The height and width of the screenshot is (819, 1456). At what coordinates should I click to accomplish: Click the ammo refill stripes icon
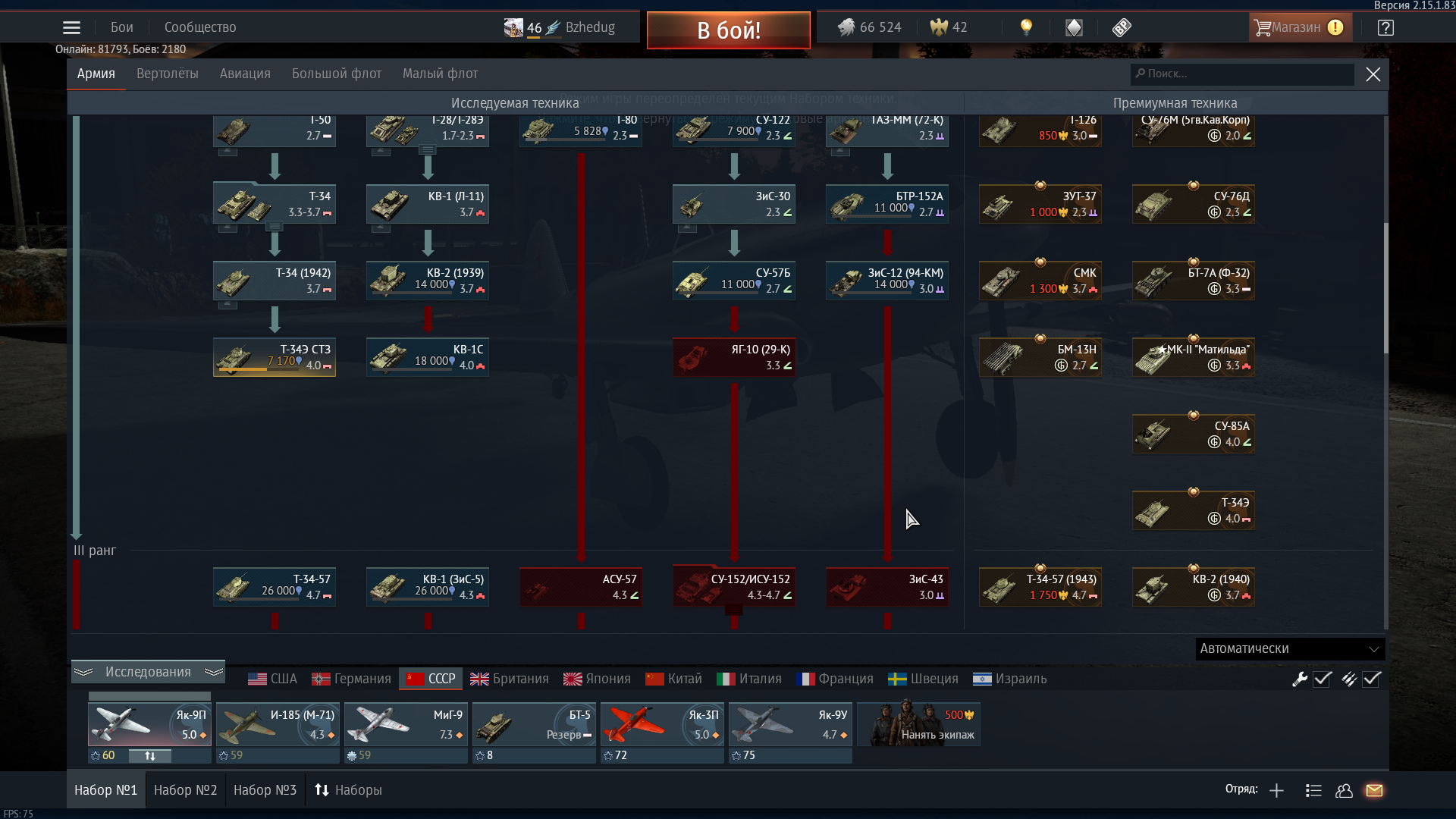pyautogui.click(x=1348, y=679)
